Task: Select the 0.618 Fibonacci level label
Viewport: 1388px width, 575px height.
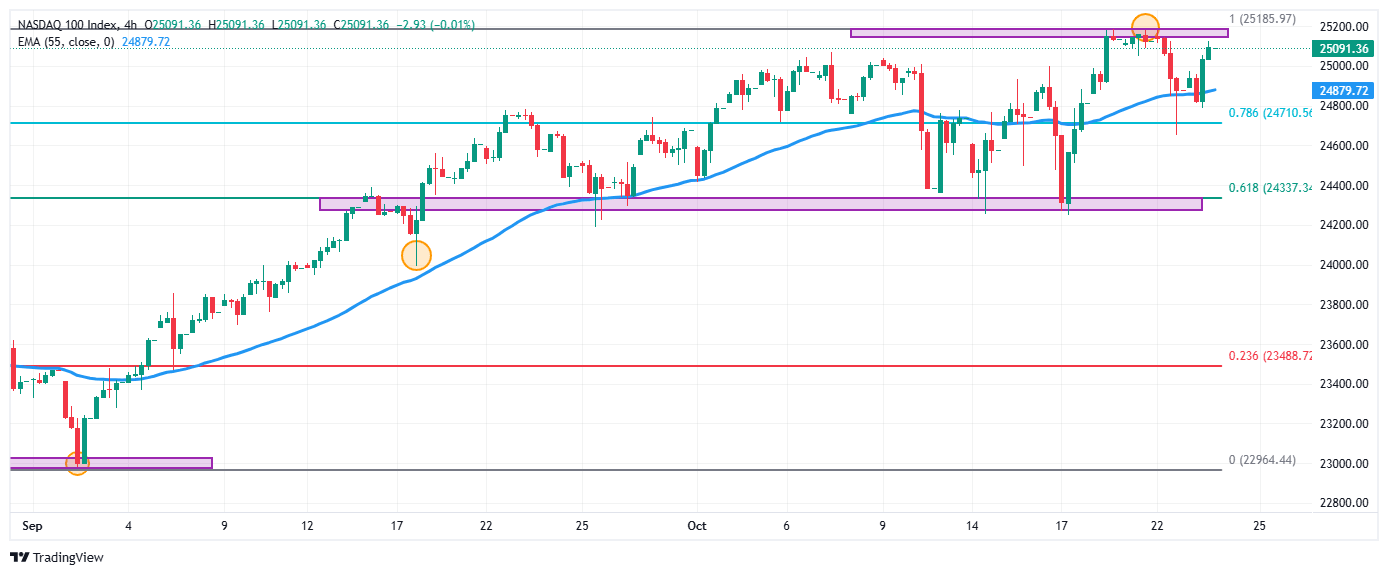Action: click(1269, 188)
